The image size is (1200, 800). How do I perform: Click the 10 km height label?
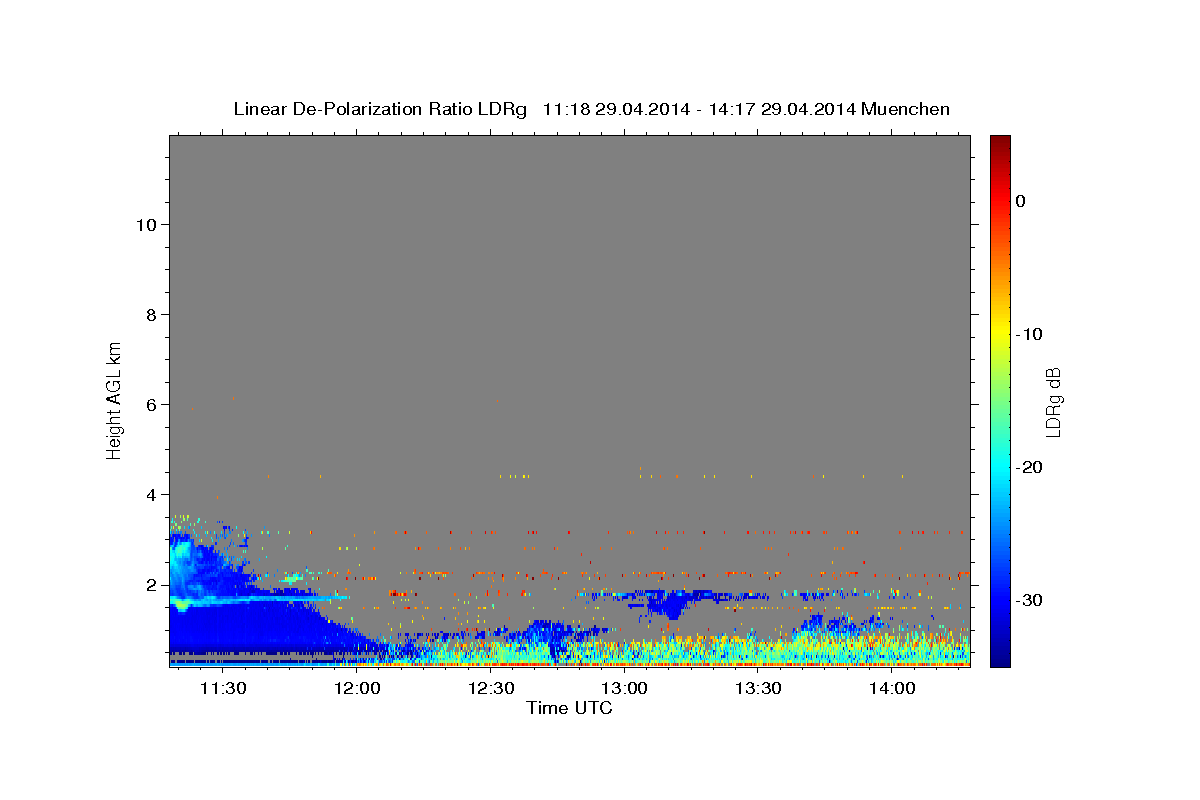(x=145, y=224)
